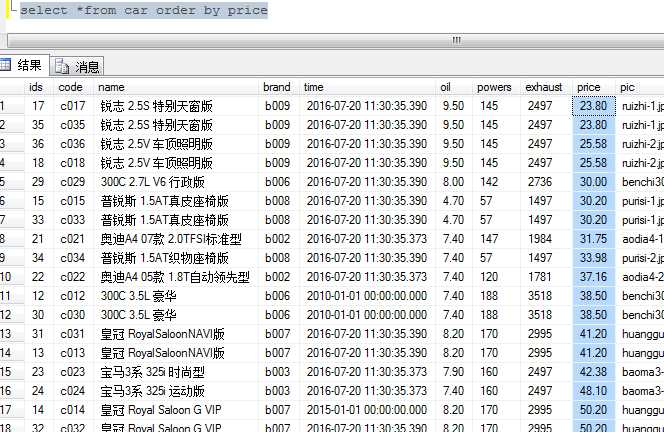This screenshot has width=664, height=432.
Task: Click time cell 2015-01-01 00:00:00.000
Action: pyautogui.click(x=367, y=410)
